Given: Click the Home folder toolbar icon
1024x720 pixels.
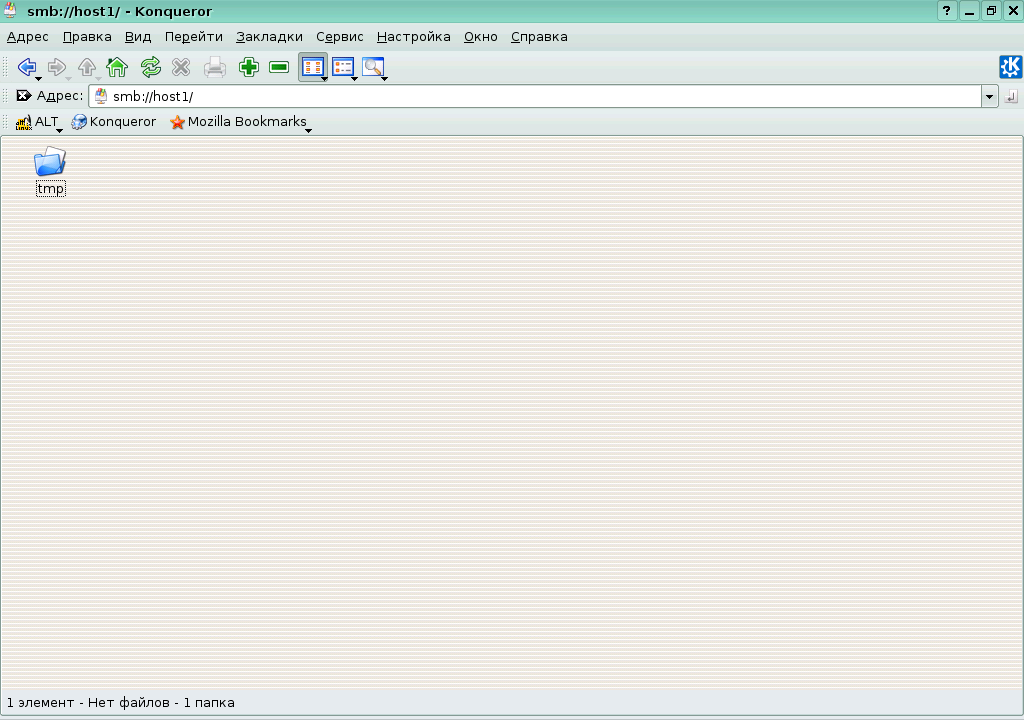Looking at the screenshot, I should point(116,67).
